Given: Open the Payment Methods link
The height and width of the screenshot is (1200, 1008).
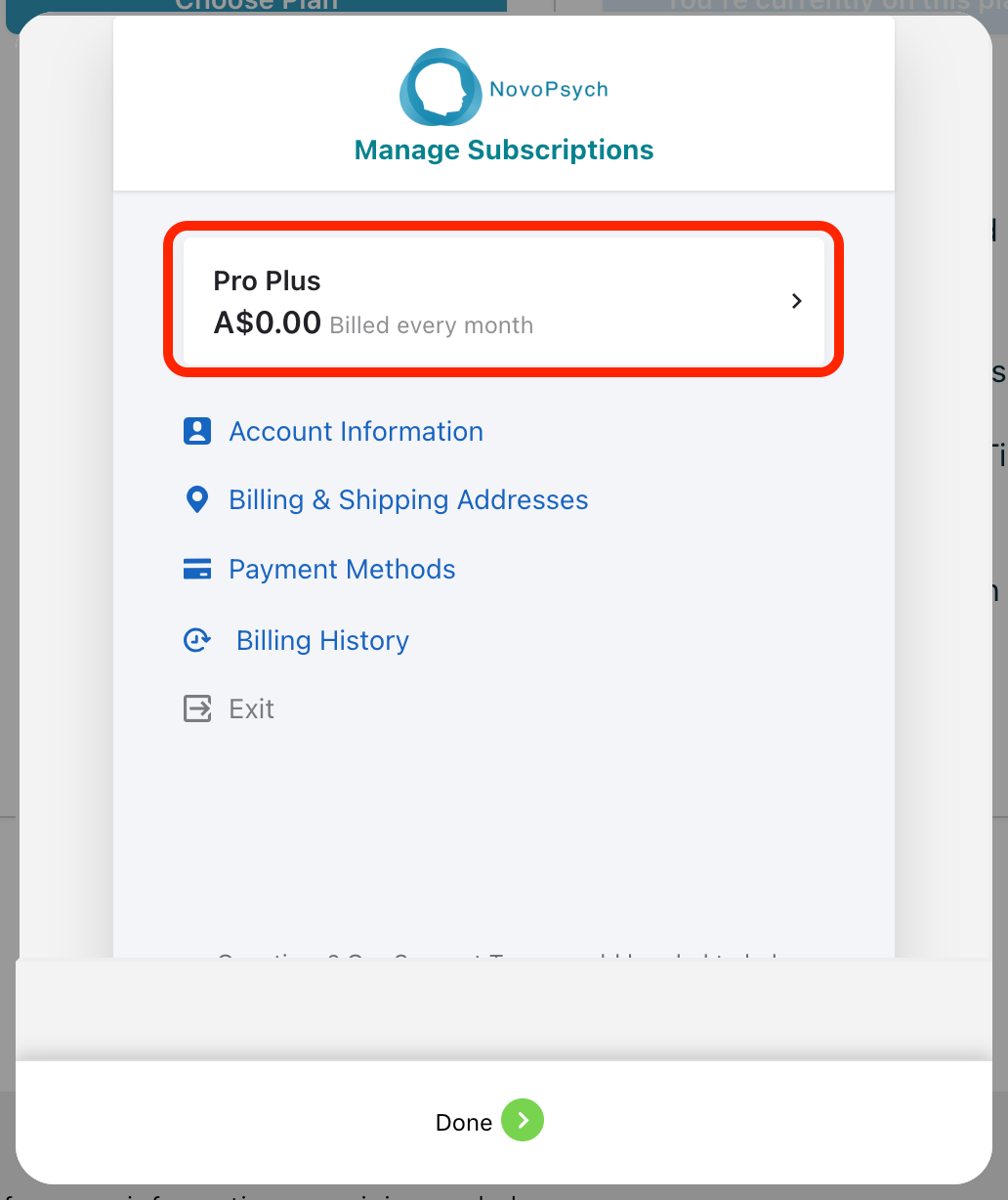Looking at the screenshot, I should pos(342,570).
